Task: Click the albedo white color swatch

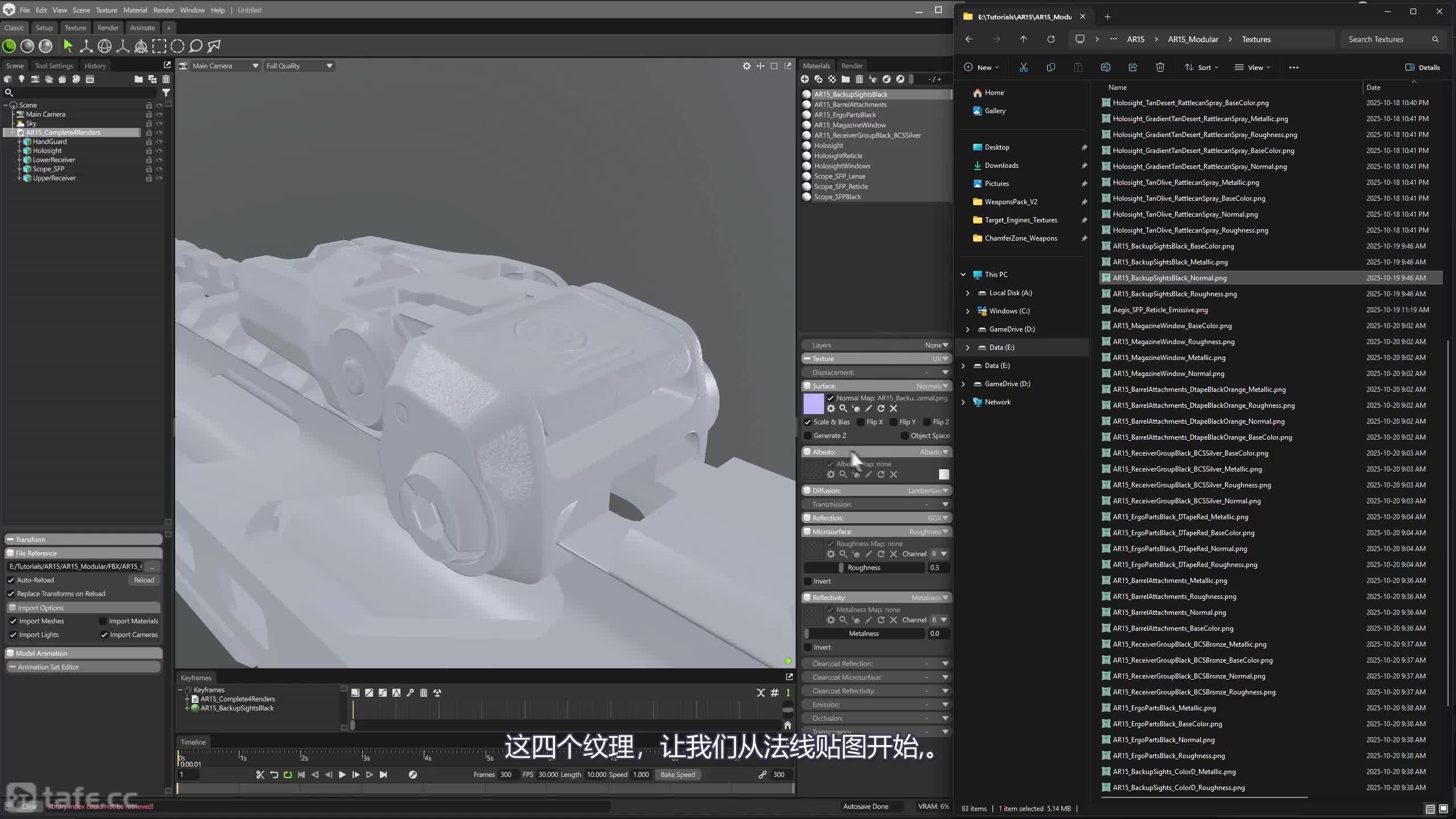Action: pos(944,474)
